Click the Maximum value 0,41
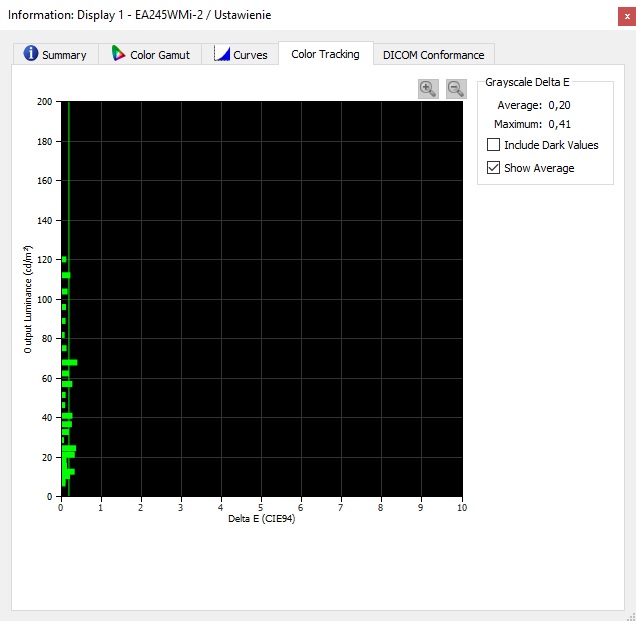This screenshot has width=636, height=621. coord(559,124)
